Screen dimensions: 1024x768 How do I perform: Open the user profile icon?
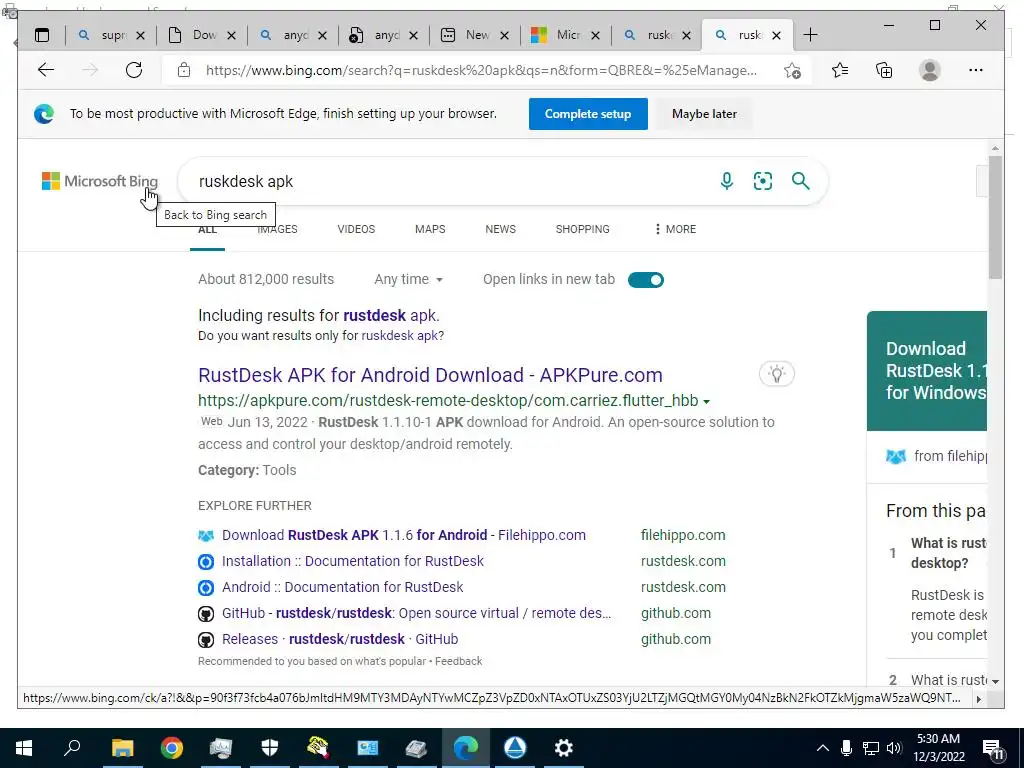[929, 70]
